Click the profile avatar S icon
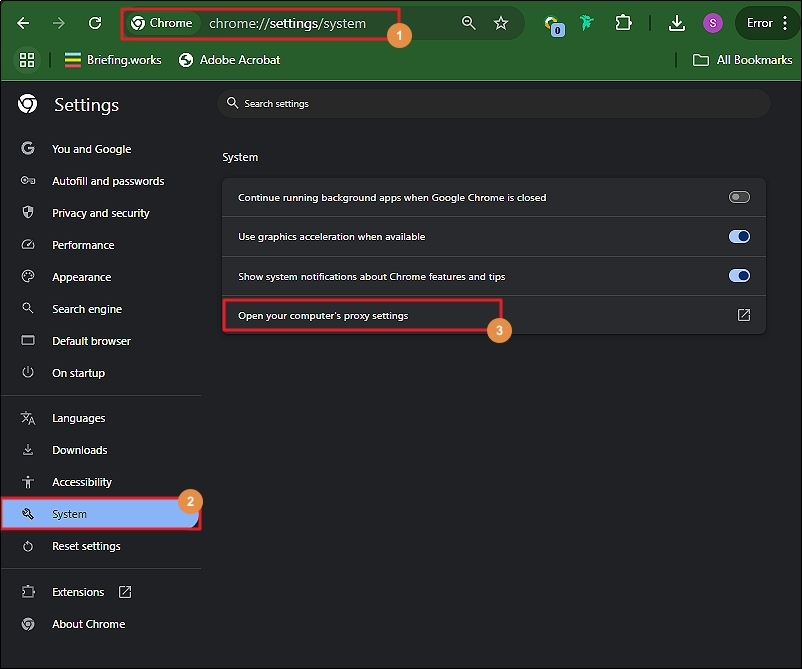The image size is (802, 670). [x=712, y=23]
